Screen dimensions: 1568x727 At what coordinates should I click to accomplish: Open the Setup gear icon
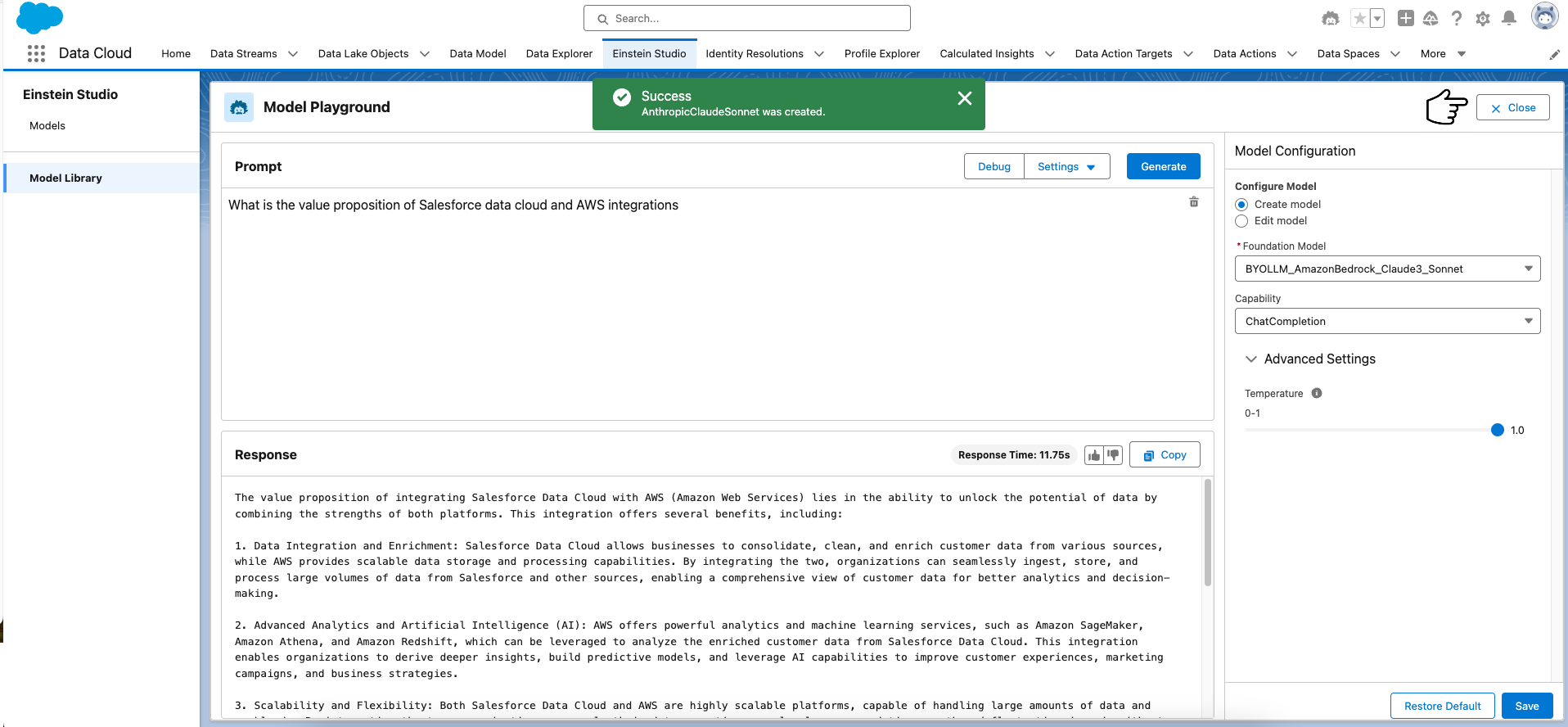point(1483,18)
